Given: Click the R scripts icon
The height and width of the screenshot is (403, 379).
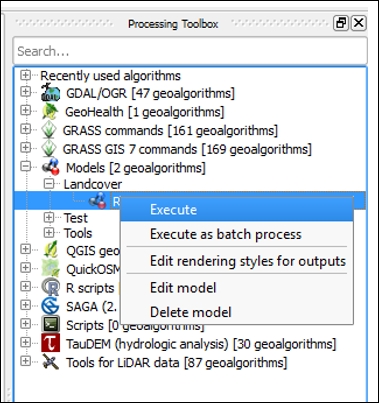Looking at the screenshot, I should pos(50,288).
